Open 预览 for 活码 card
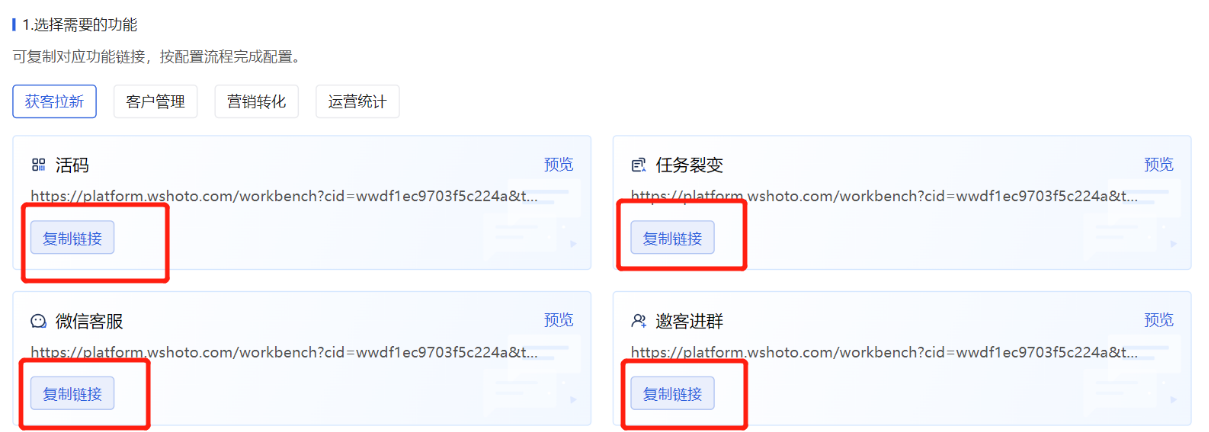 559,164
